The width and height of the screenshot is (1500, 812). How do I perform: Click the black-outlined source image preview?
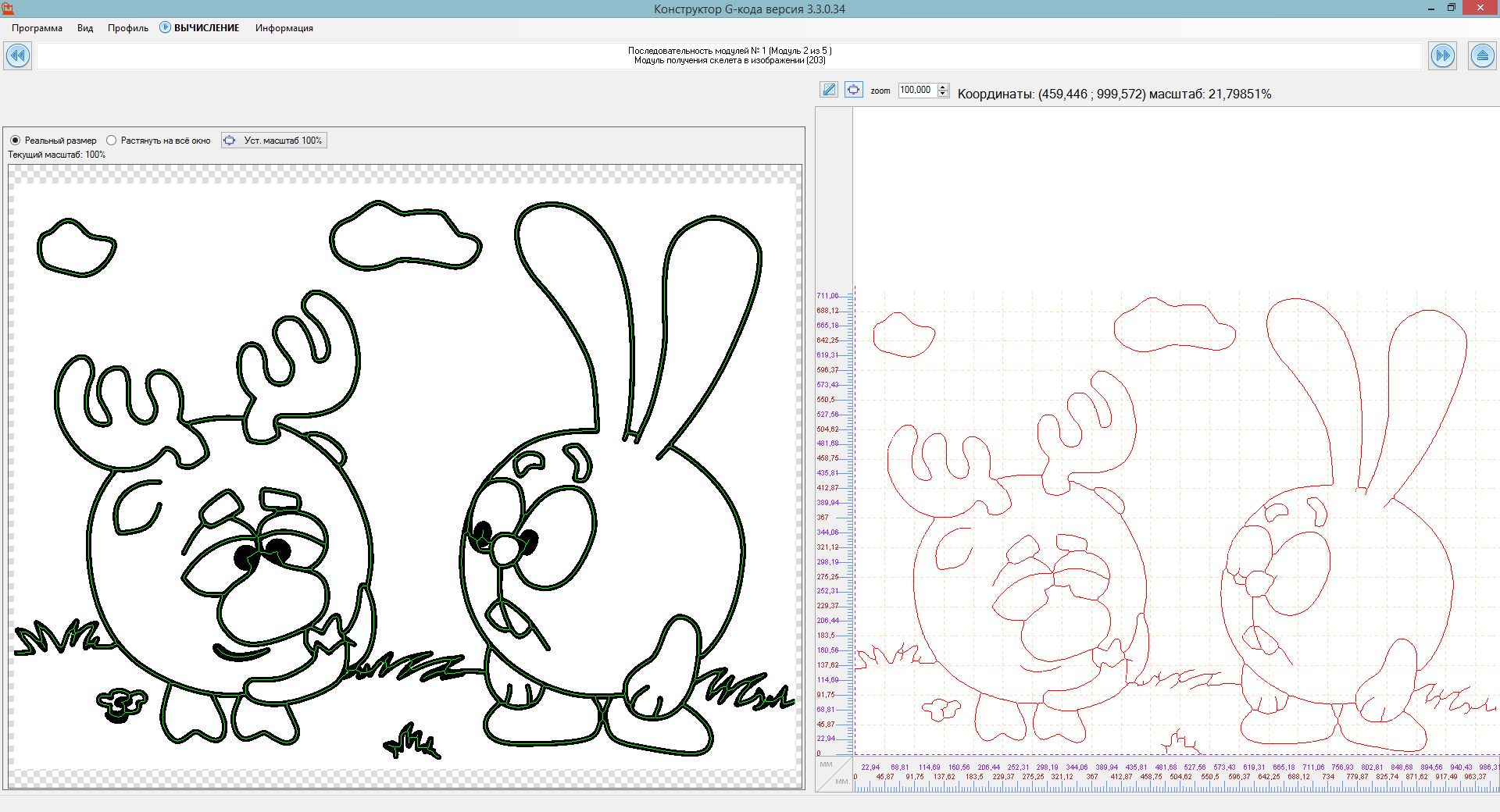coord(405,476)
